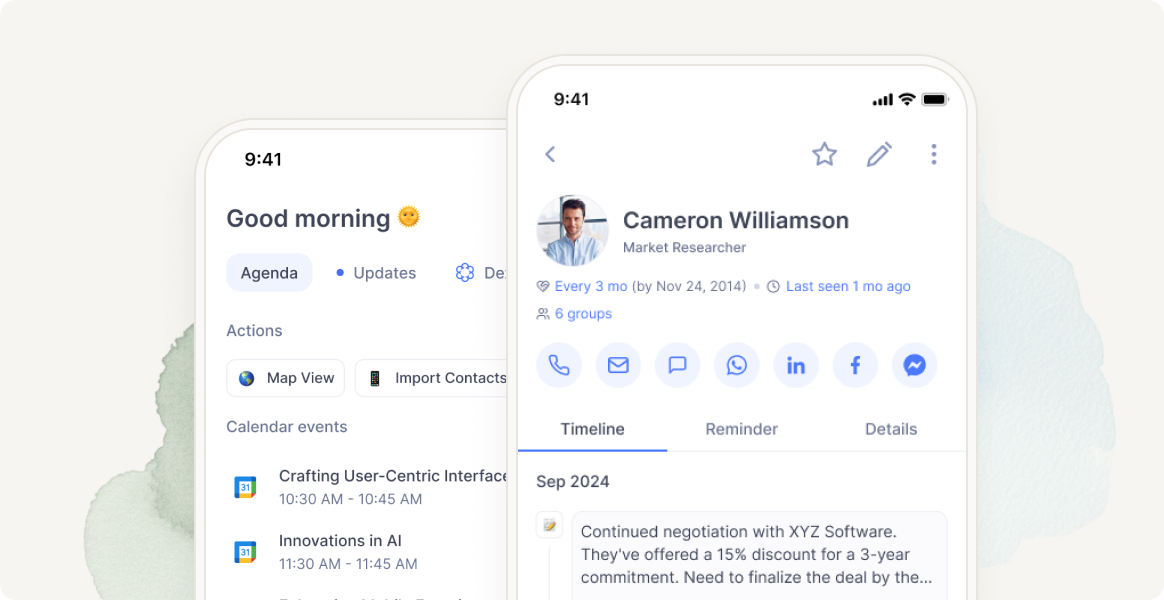Open Cameron Williamson's profile photo
The height and width of the screenshot is (600, 1164).
pyautogui.click(x=572, y=230)
